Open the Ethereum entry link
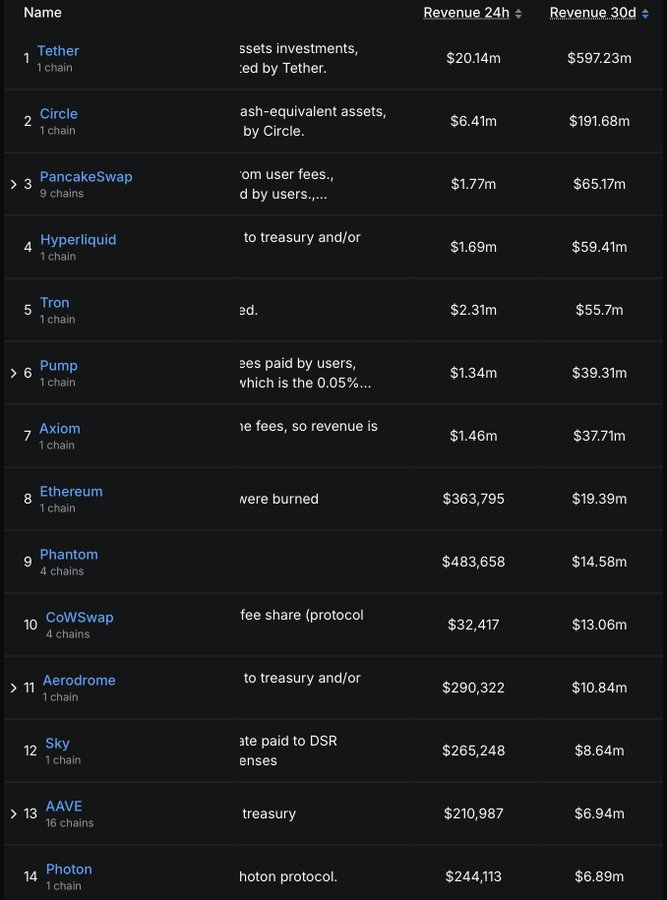The image size is (667, 900). click(71, 492)
